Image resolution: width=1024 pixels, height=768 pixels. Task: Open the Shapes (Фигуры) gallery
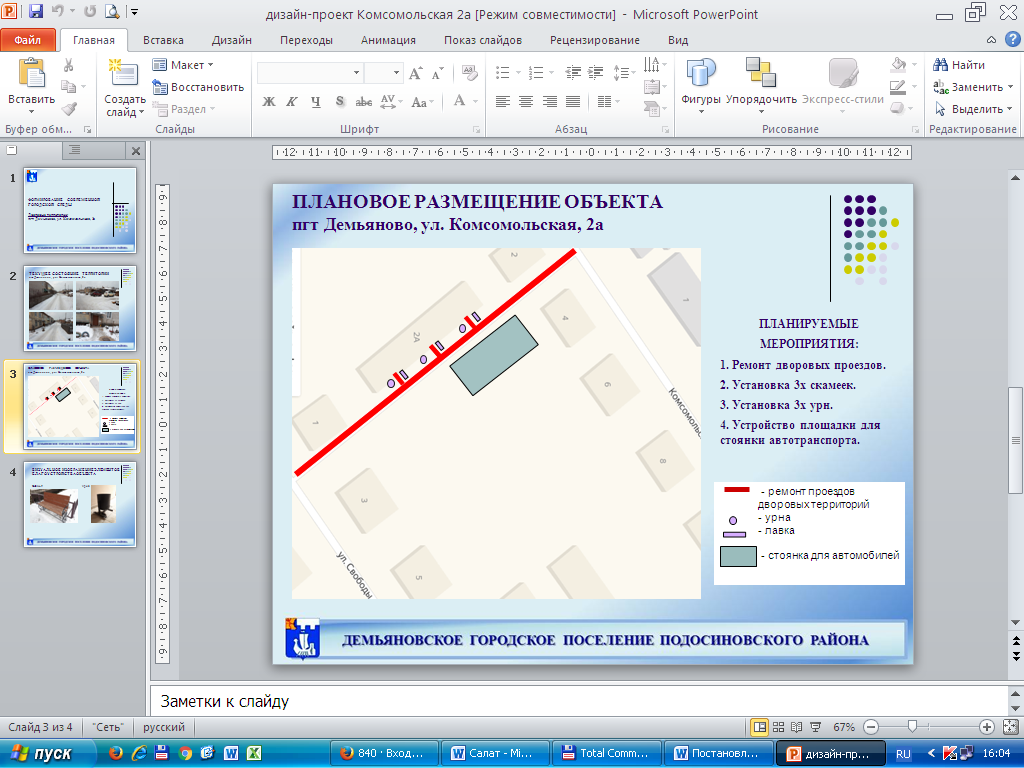[700, 73]
